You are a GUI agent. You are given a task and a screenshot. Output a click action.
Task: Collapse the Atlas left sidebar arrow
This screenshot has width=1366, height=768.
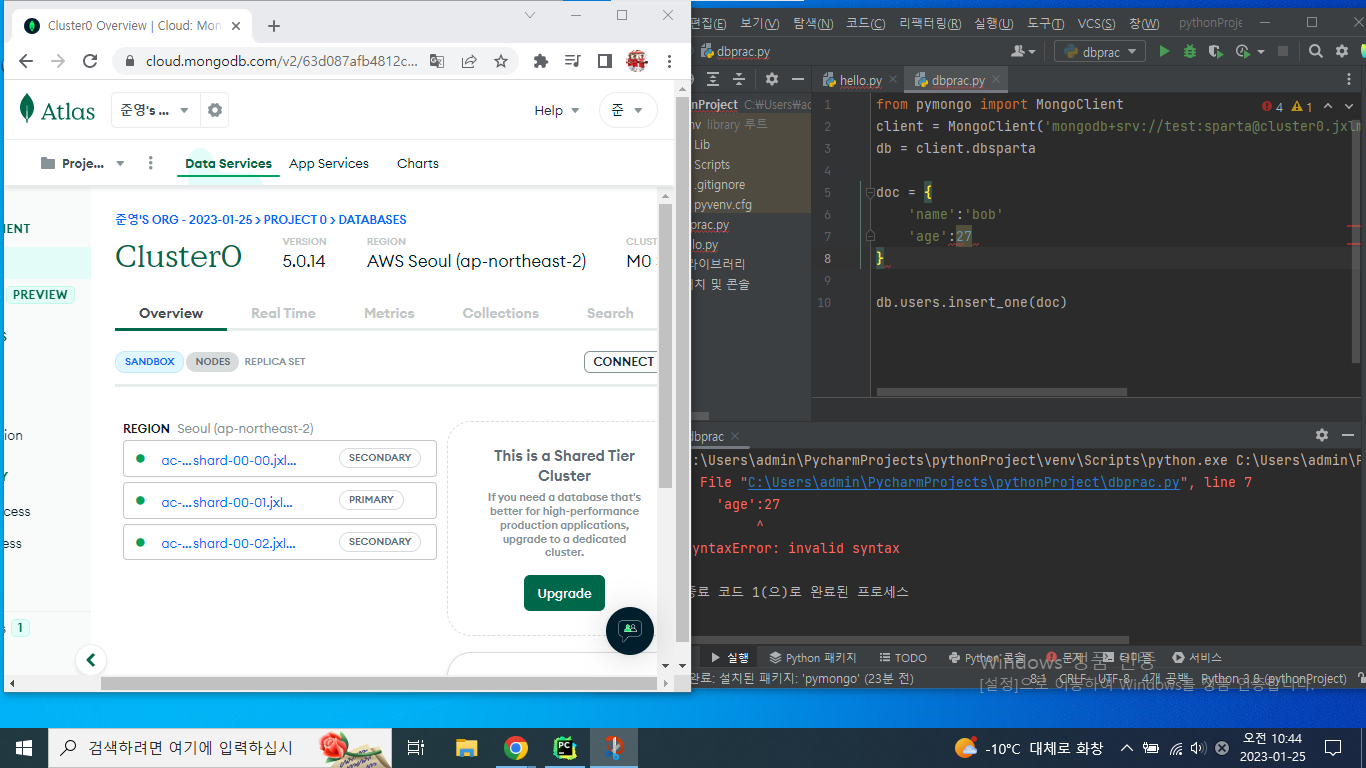91,660
